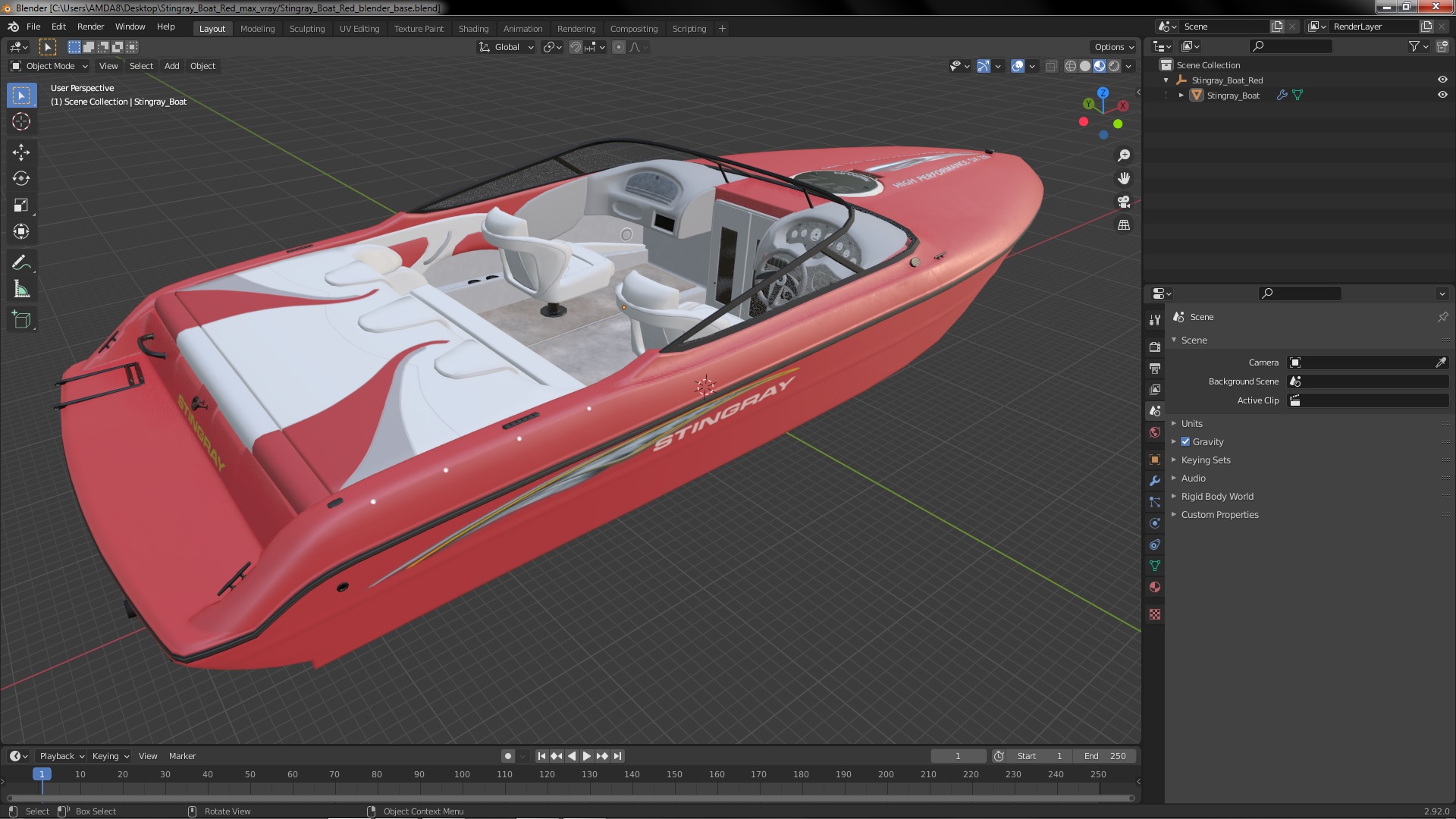This screenshot has width=1456, height=819.
Task: Pick the Annotate pencil tool
Action: (x=21, y=263)
